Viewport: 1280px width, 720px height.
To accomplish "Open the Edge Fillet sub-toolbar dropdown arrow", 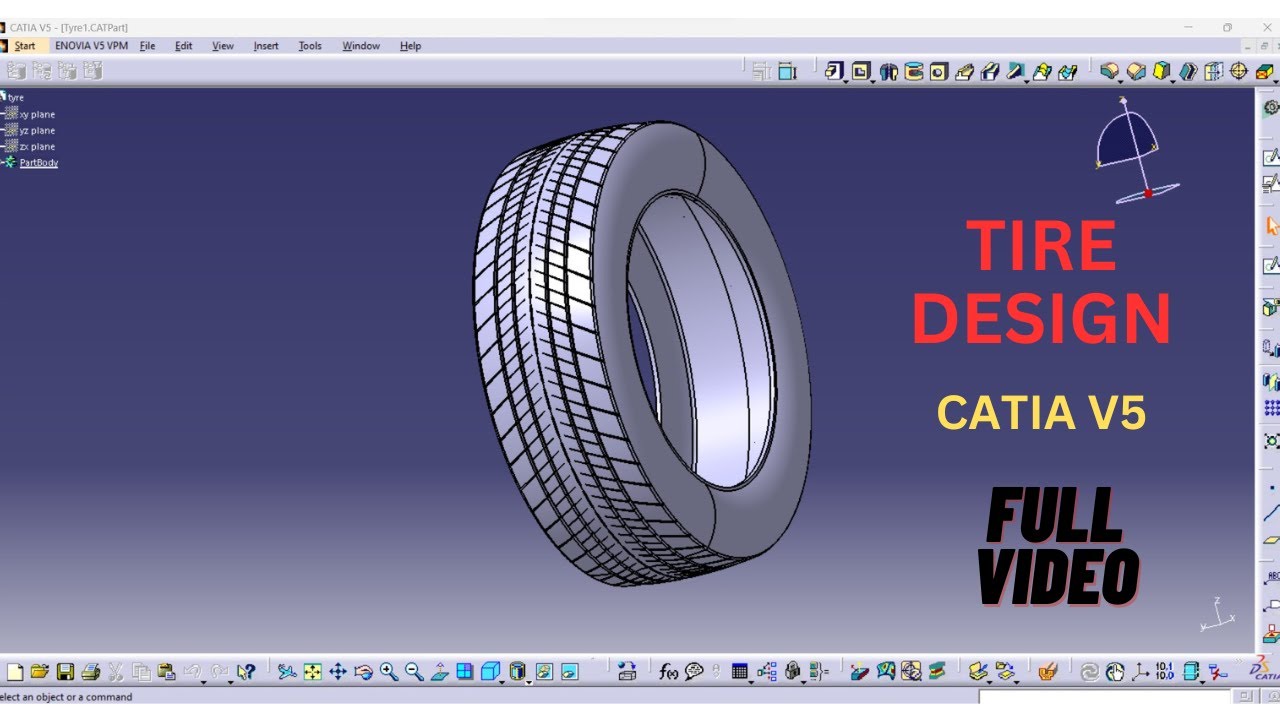I will coord(1120,81).
